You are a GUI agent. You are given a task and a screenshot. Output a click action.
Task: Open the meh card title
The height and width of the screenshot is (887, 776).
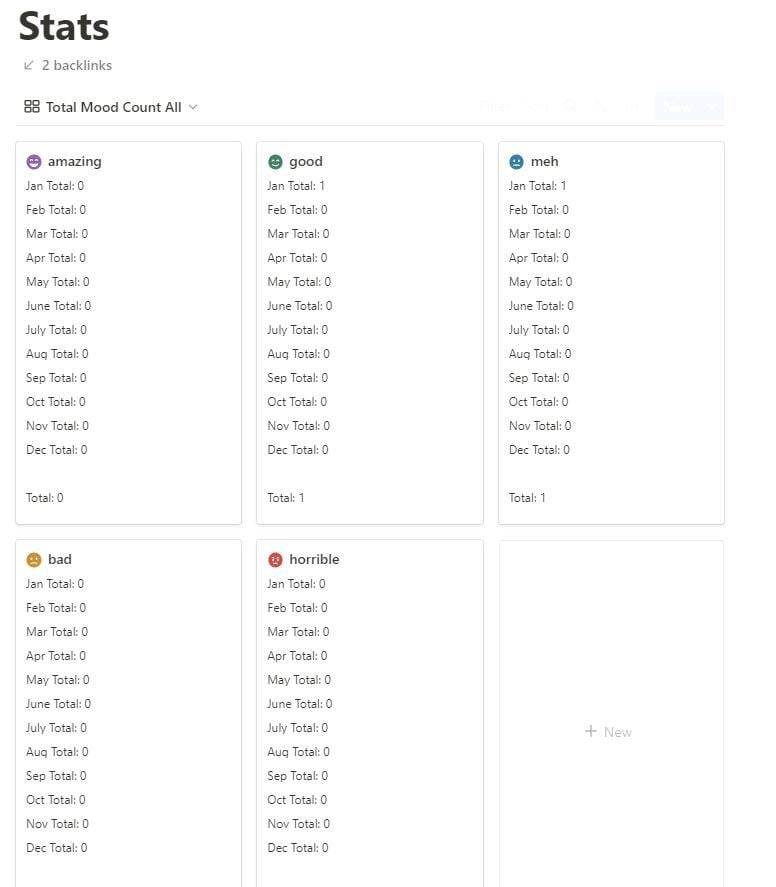click(544, 161)
